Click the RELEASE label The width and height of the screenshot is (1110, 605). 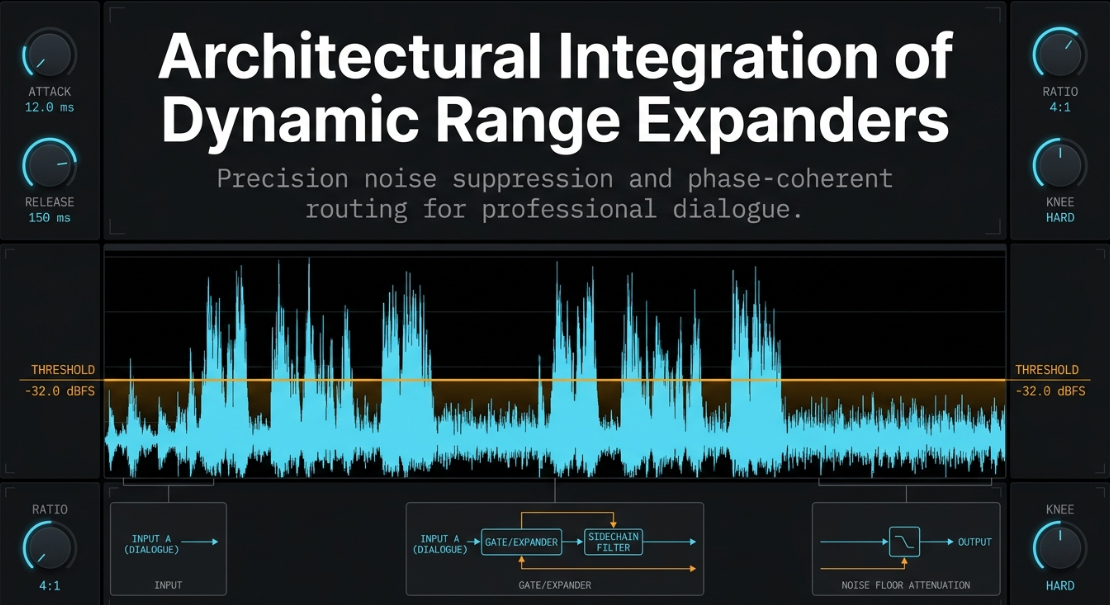click(50, 202)
